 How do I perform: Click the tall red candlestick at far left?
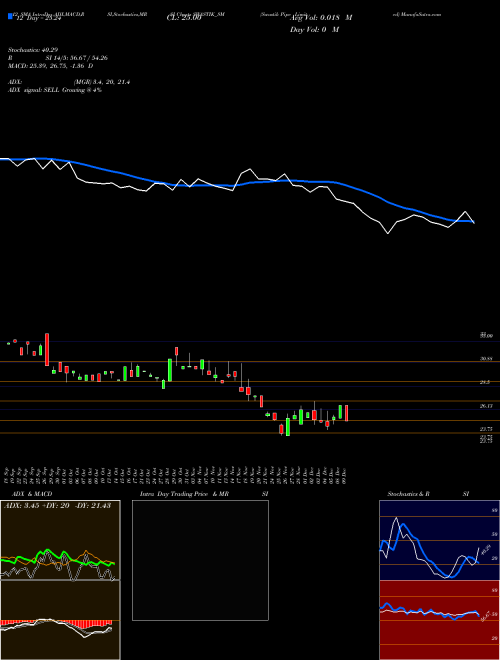pyautogui.click(x=47, y=349)
